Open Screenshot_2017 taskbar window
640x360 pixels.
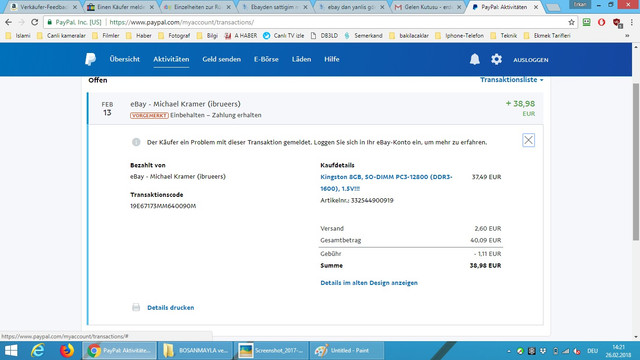tap(272, 351)
